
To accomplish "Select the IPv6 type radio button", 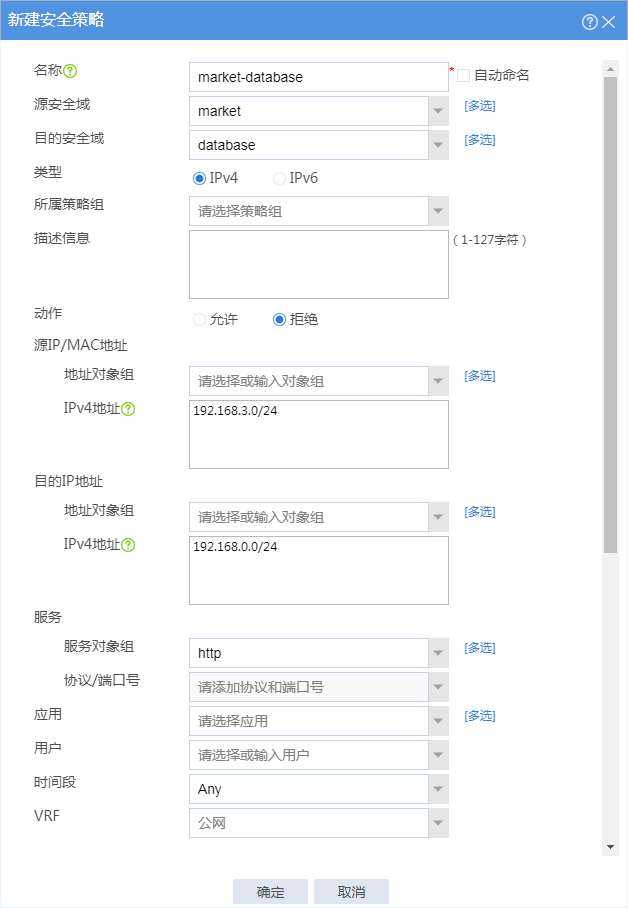I will coord(279,178).
